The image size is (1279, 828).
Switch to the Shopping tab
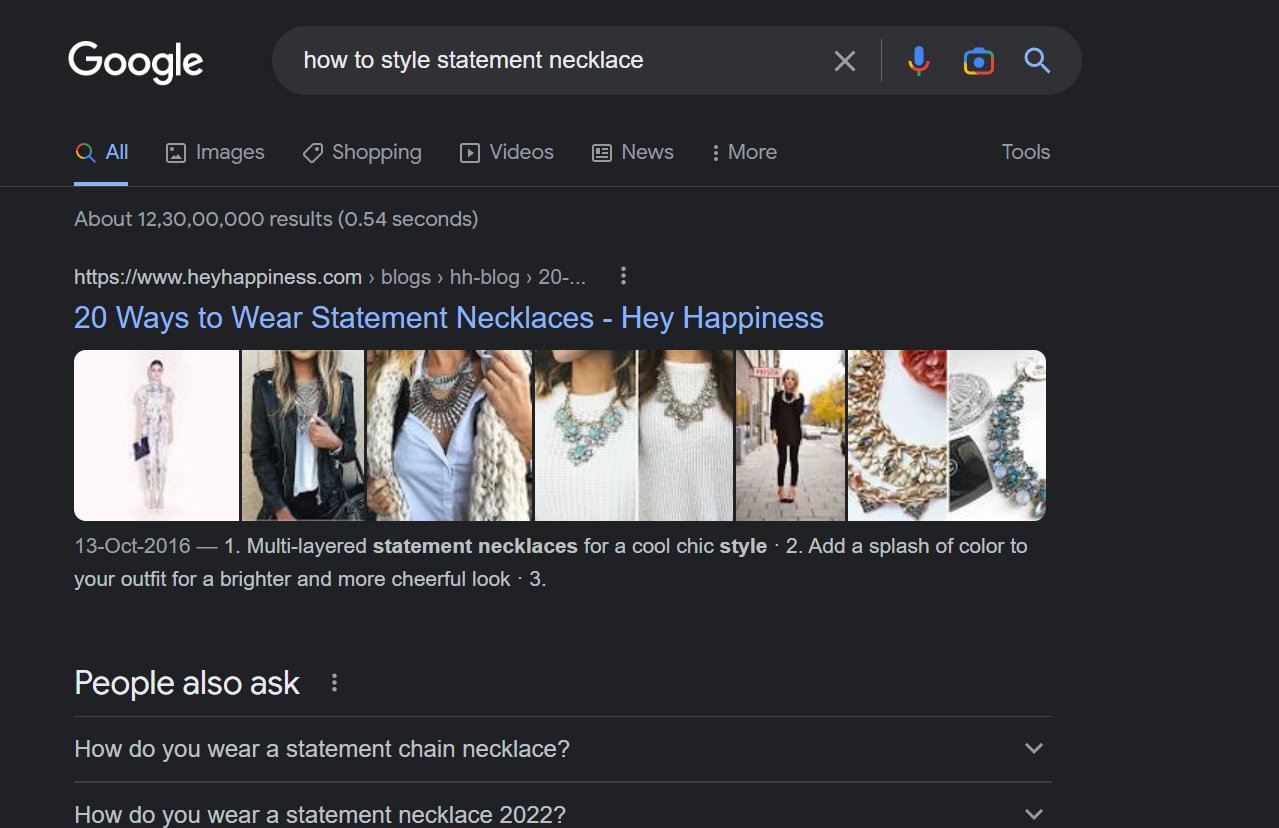[x=362, y=152]
